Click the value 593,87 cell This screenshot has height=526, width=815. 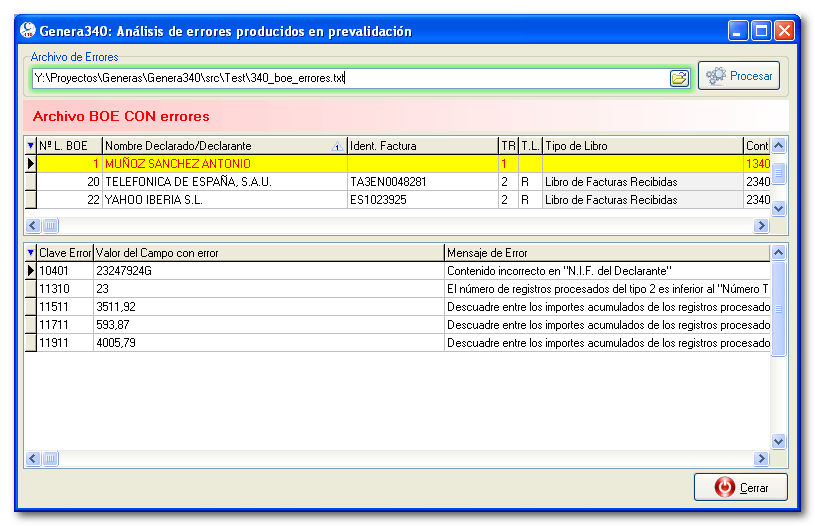(x=269, y=325)
